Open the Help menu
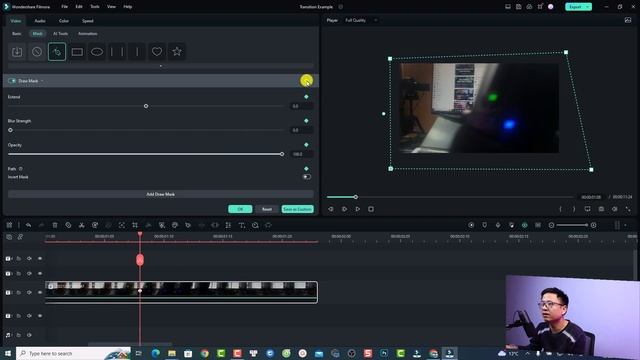The width and height of the screenshot is (640, 360). point(128,7)
